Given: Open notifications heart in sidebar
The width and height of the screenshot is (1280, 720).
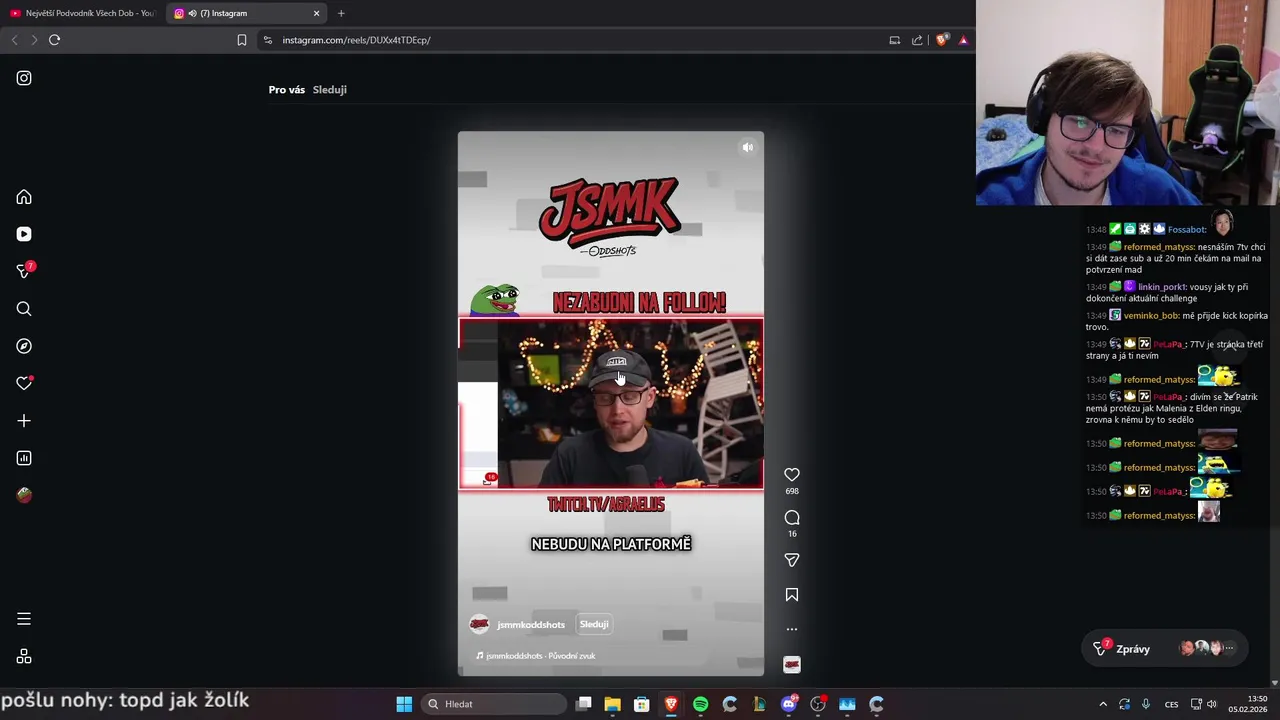Looking at the screenshot, I should [24, 383].
